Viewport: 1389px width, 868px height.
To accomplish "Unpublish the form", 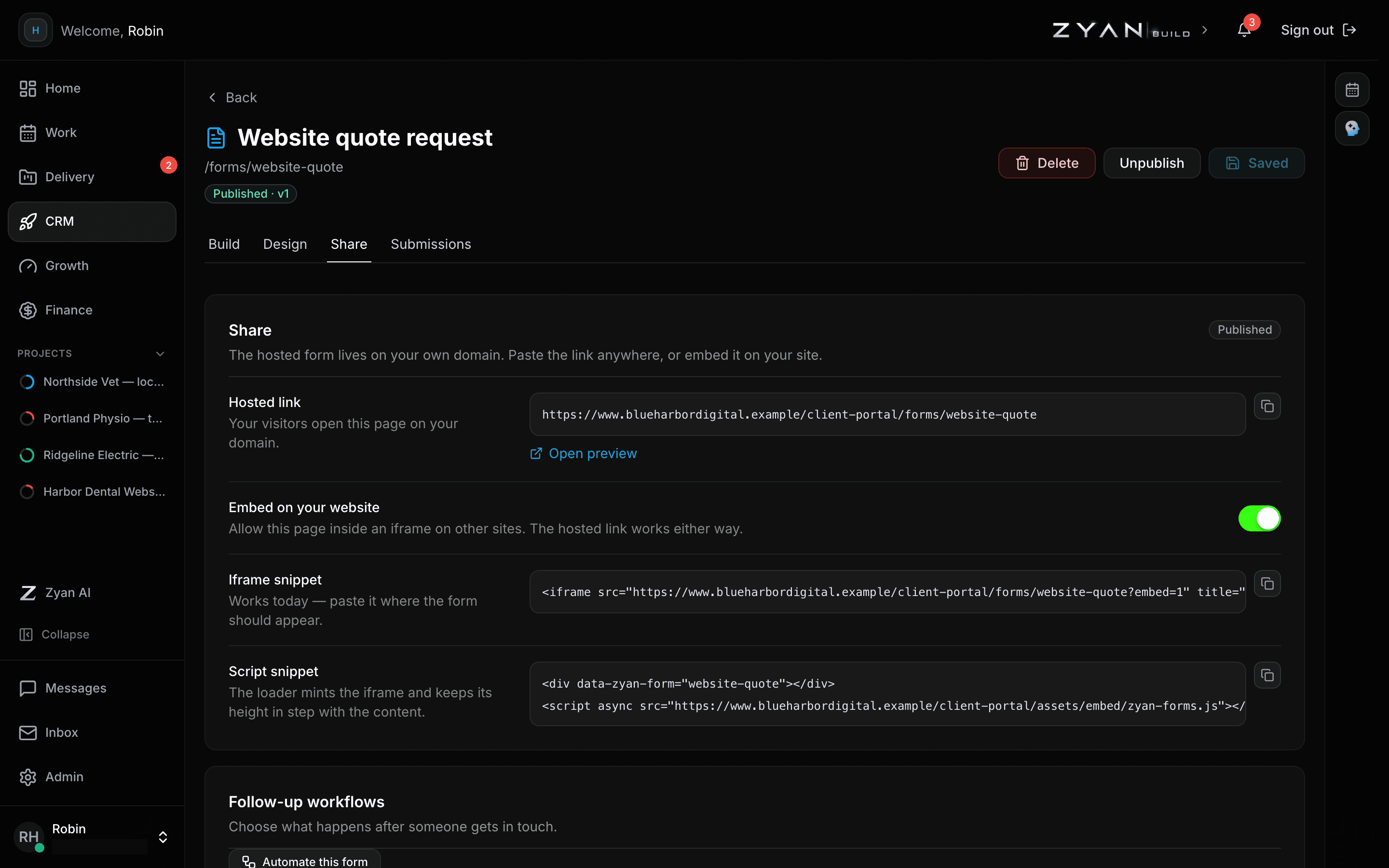I will (1151, 163).
